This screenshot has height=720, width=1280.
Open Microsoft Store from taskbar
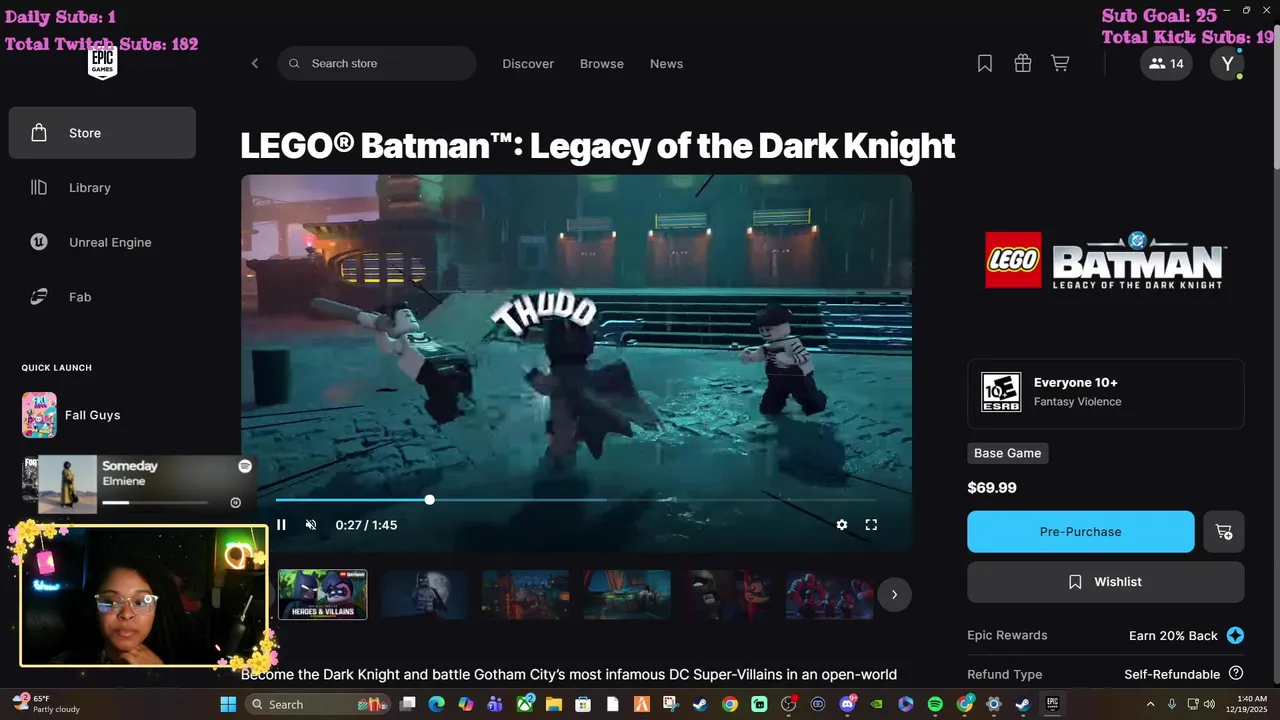(x=583, y=704)
